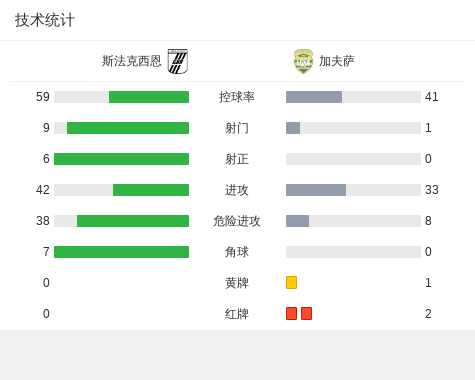Click the 危险进攻 stat label
This screenshot has width=475, height=380.
click(237, 221)
